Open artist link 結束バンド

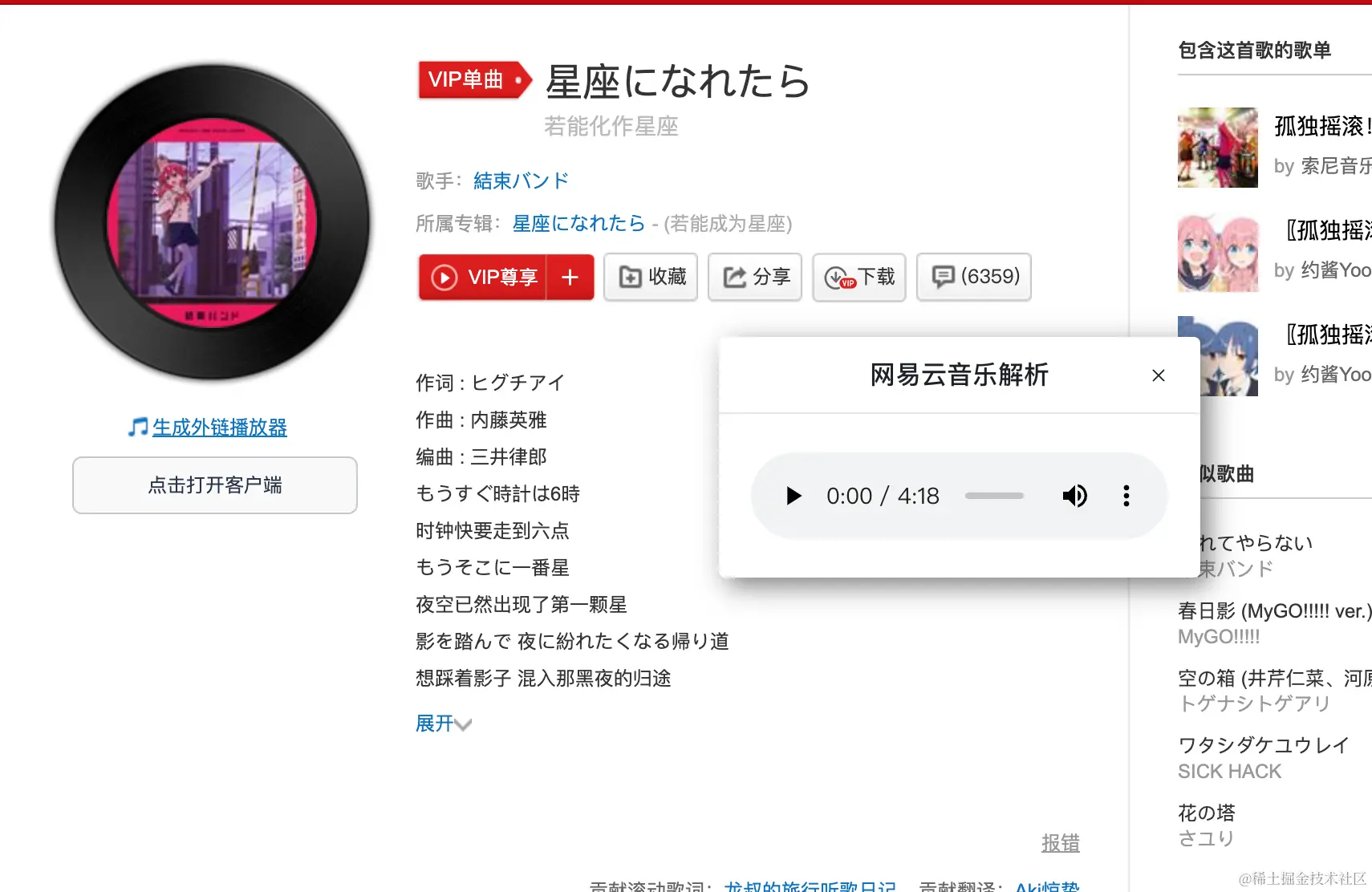point(521,180)
